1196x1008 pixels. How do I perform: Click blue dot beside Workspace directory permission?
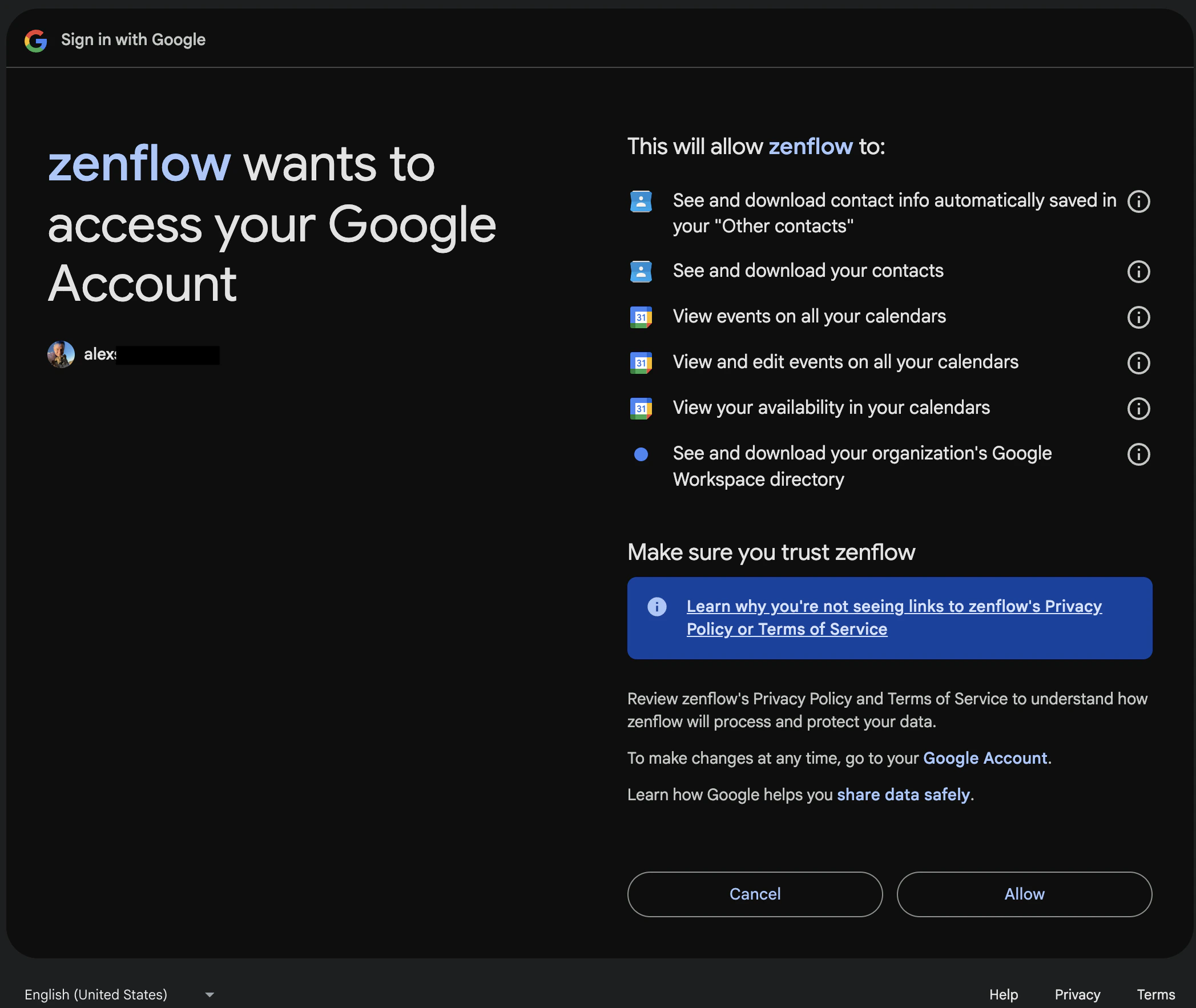(641, 454)
